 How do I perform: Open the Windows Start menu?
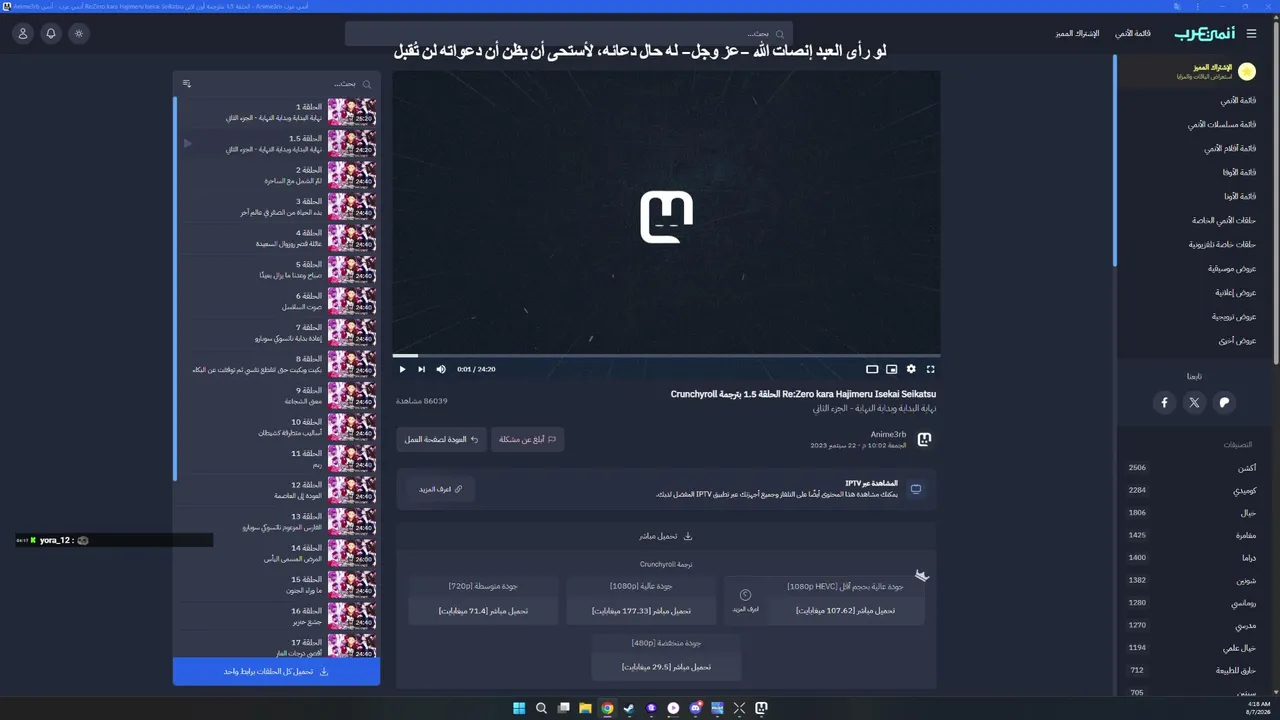tap(519, 708)
